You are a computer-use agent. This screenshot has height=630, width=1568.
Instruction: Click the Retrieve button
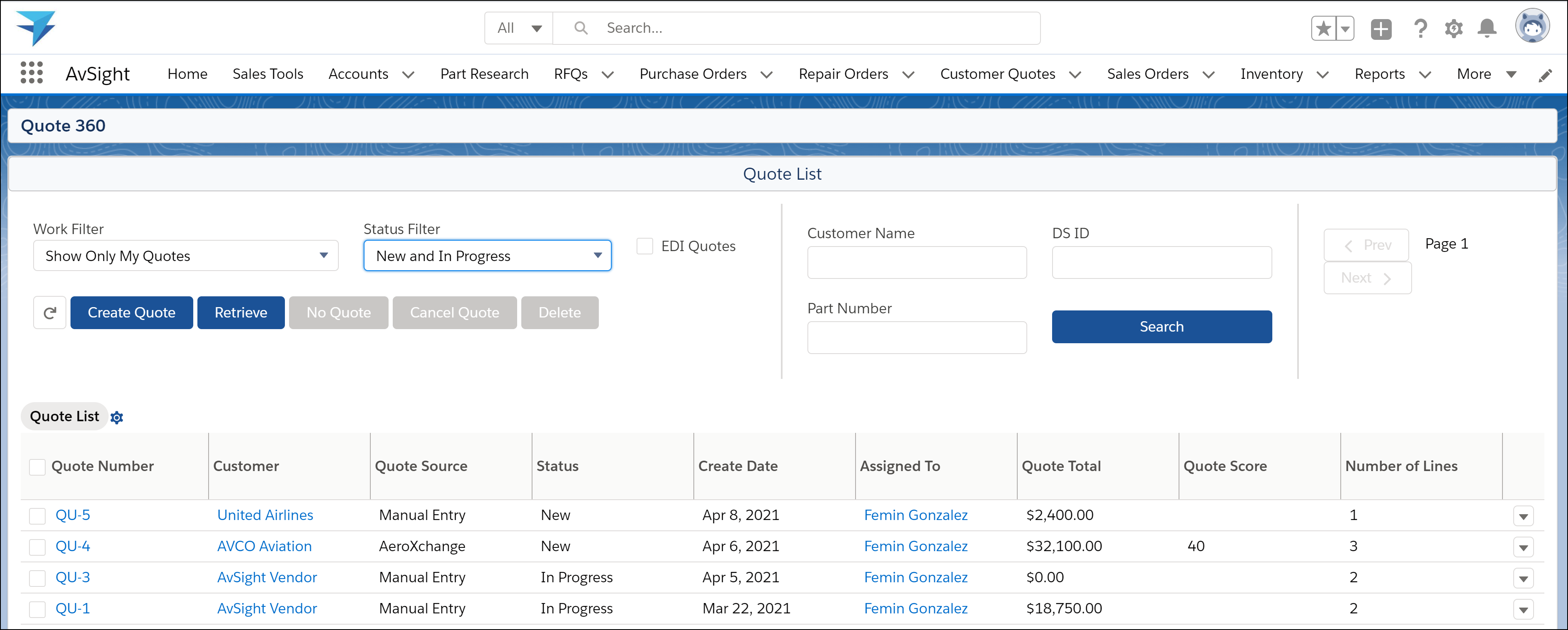pos(241,313)
